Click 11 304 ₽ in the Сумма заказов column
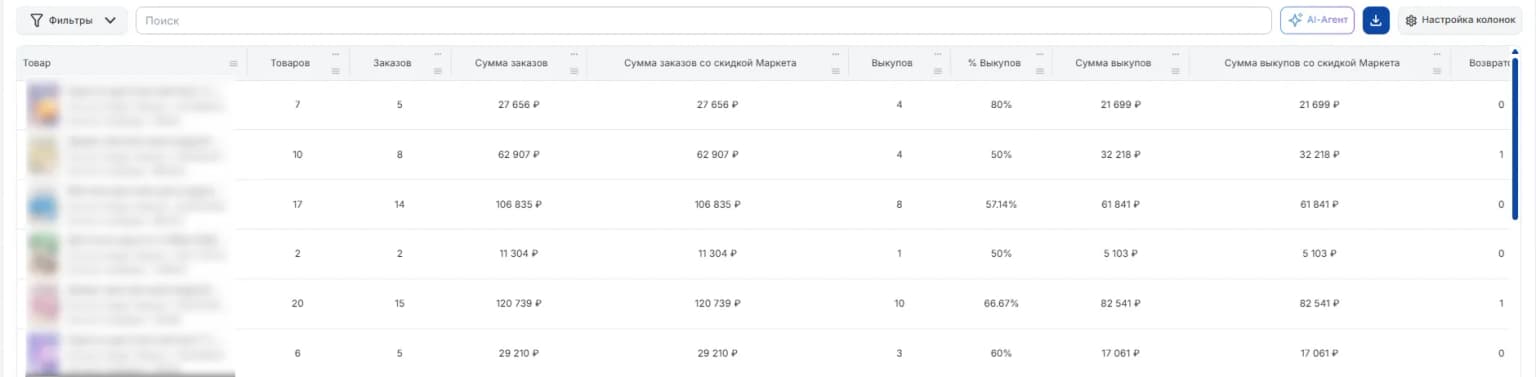The image size is (1536, 377). click(519, 254)
